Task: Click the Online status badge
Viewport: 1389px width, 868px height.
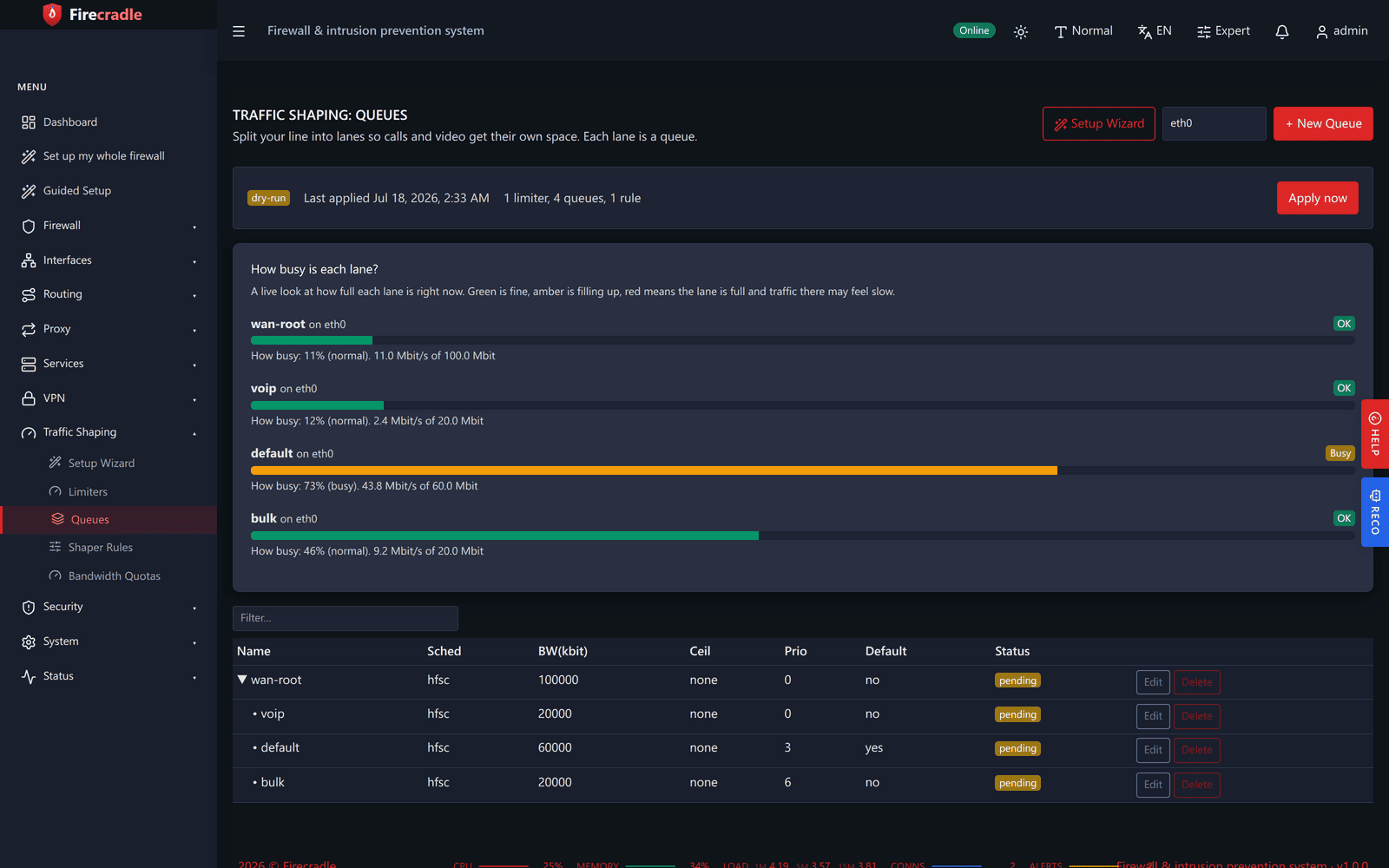Action: click(x=974, y=30)
